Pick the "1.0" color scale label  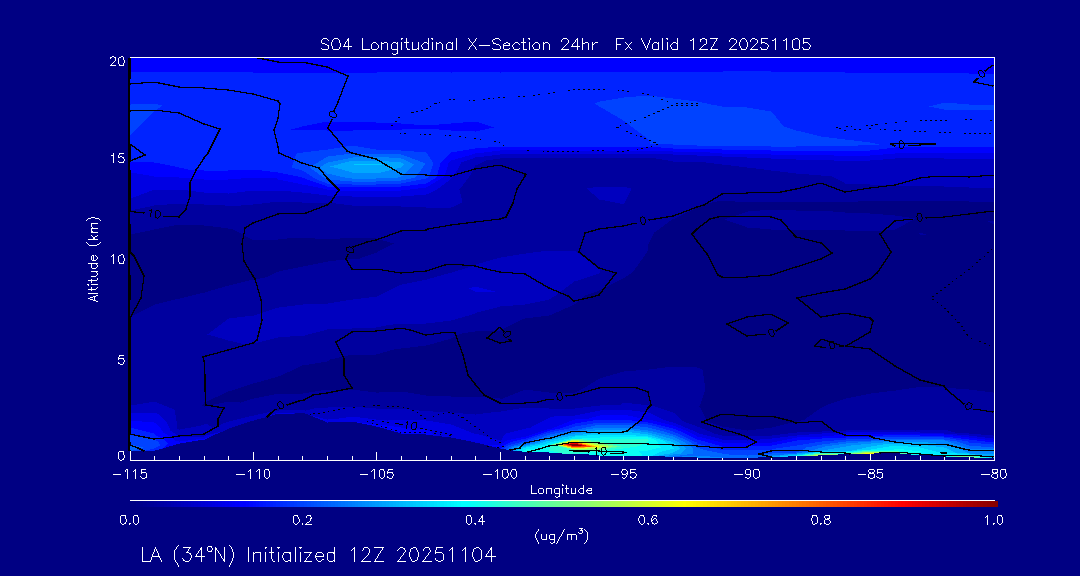pos(994,520)
